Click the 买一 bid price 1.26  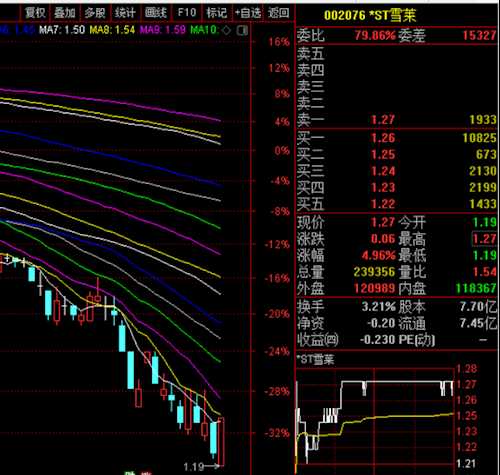383,138
